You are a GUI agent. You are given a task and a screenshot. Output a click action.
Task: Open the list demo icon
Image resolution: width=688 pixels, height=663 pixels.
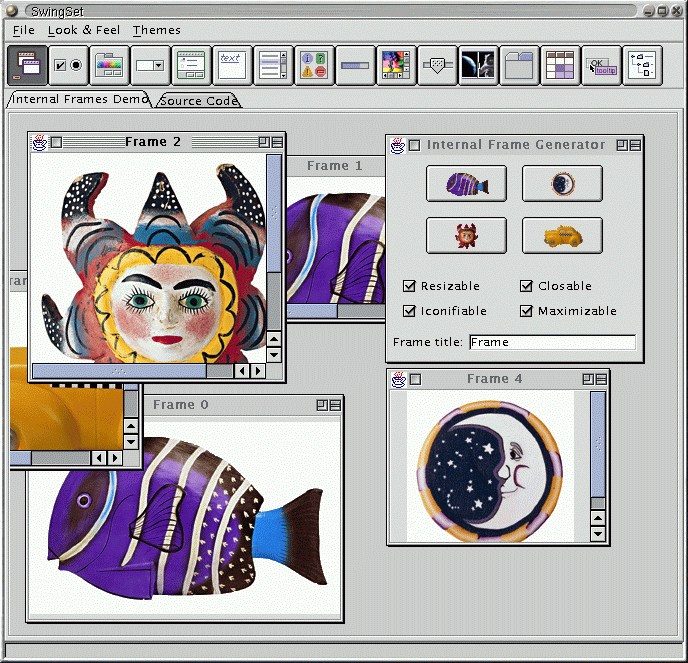pos(273,65)
